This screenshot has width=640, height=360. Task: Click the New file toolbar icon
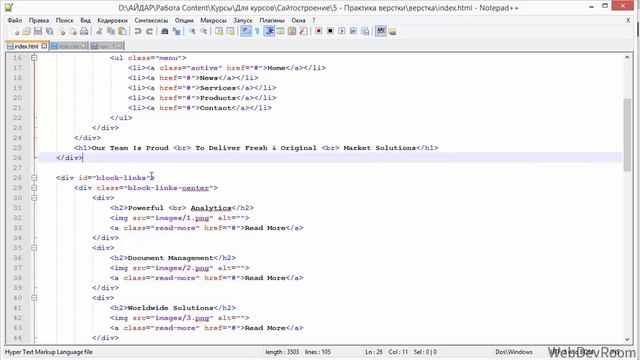(x=15, y=31)
